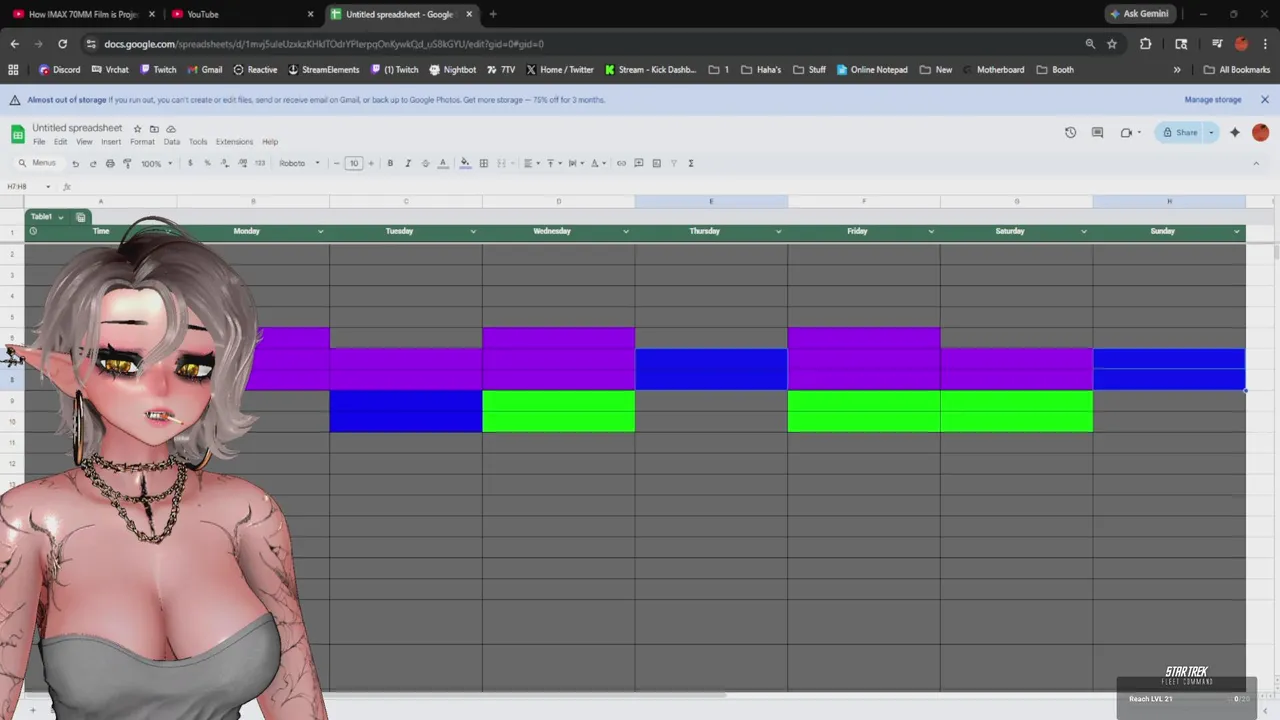View cloud document status
Viewport: 1280px width, 720px height.
pyautogui.click(x=171, y=129)
